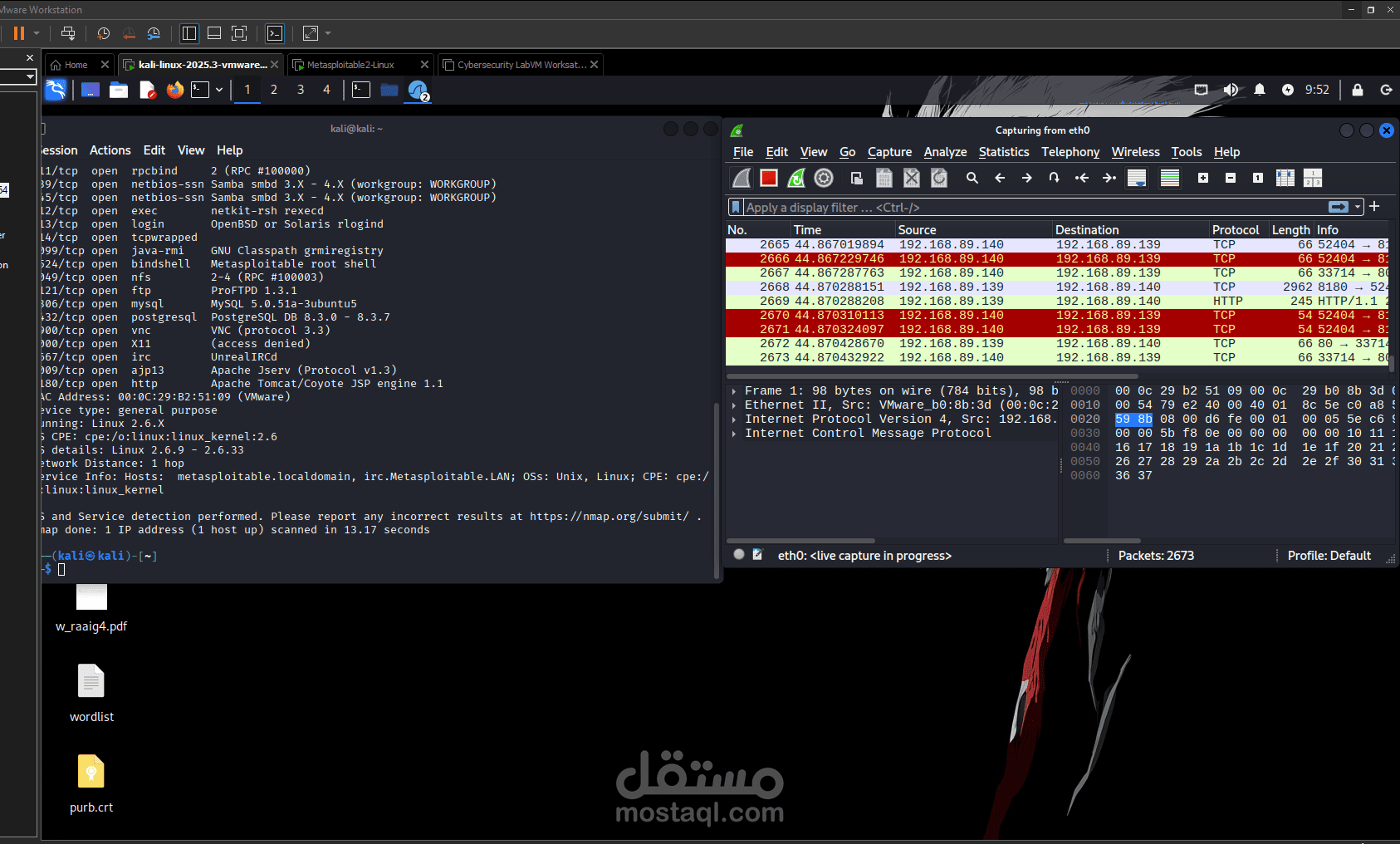Open the Telephony menu

pos(1070,152)
